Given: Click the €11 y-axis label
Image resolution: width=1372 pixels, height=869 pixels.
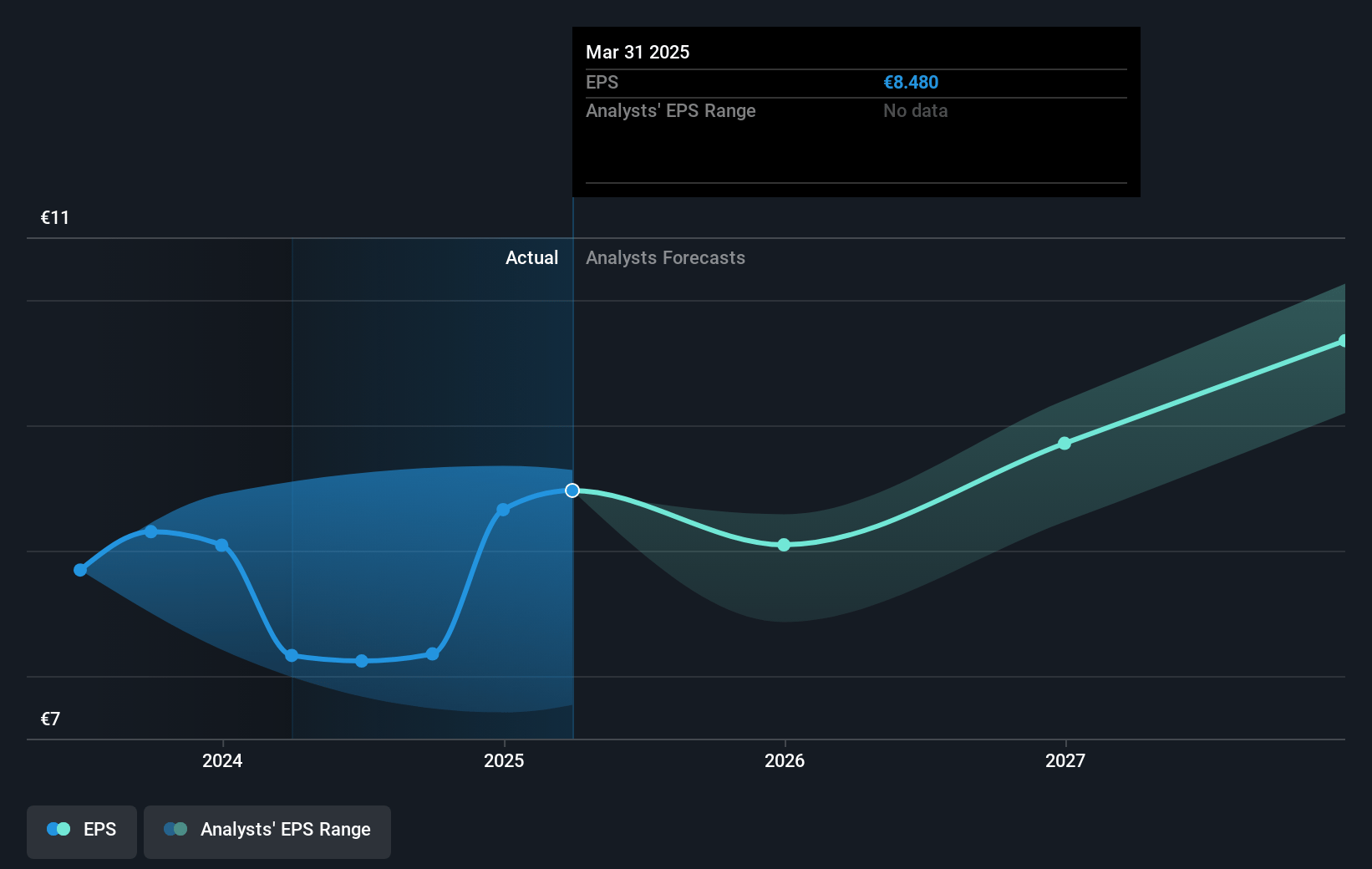Looking at the screenshot, I should click(x=55, y=218).
